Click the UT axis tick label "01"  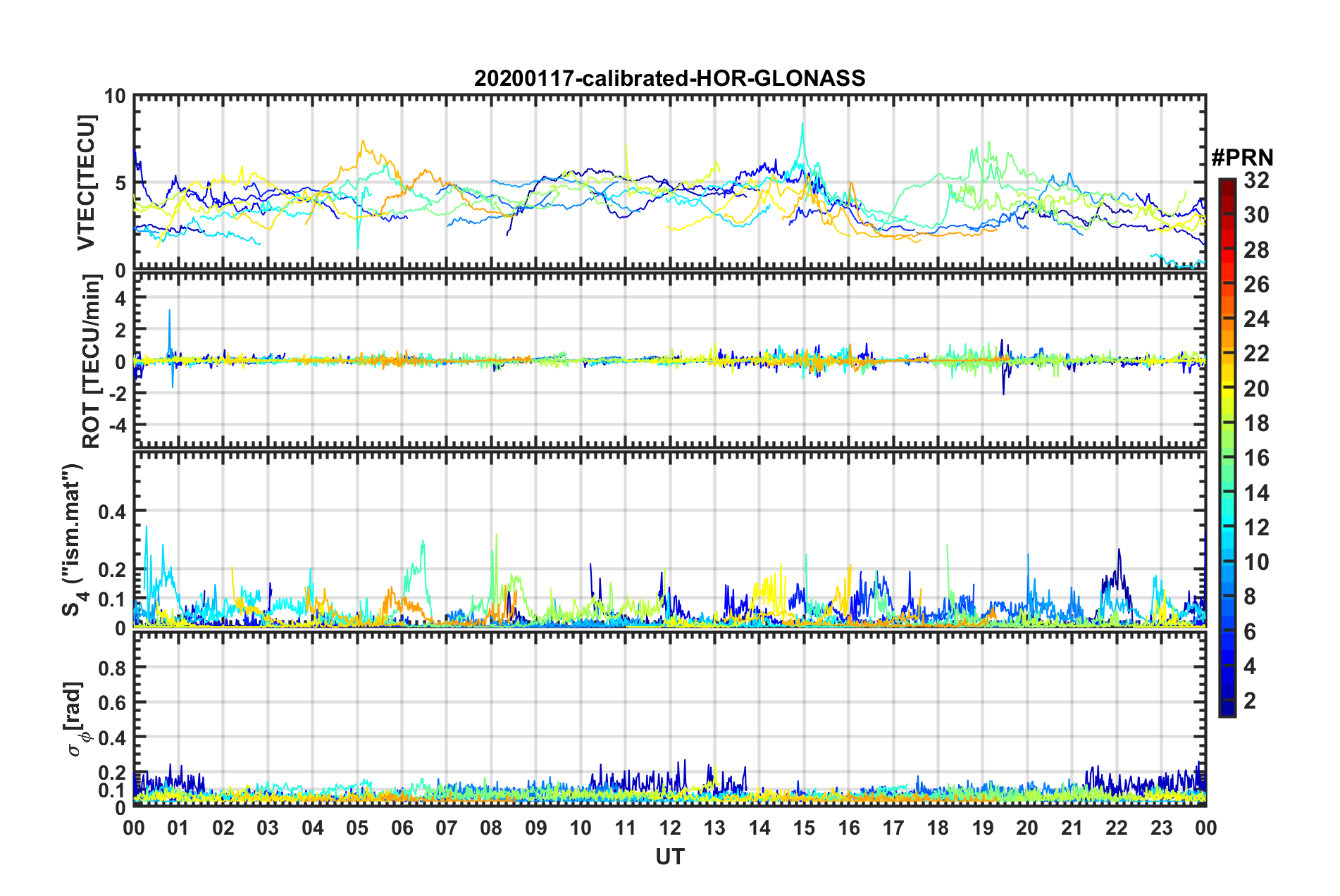pos(178,828)
